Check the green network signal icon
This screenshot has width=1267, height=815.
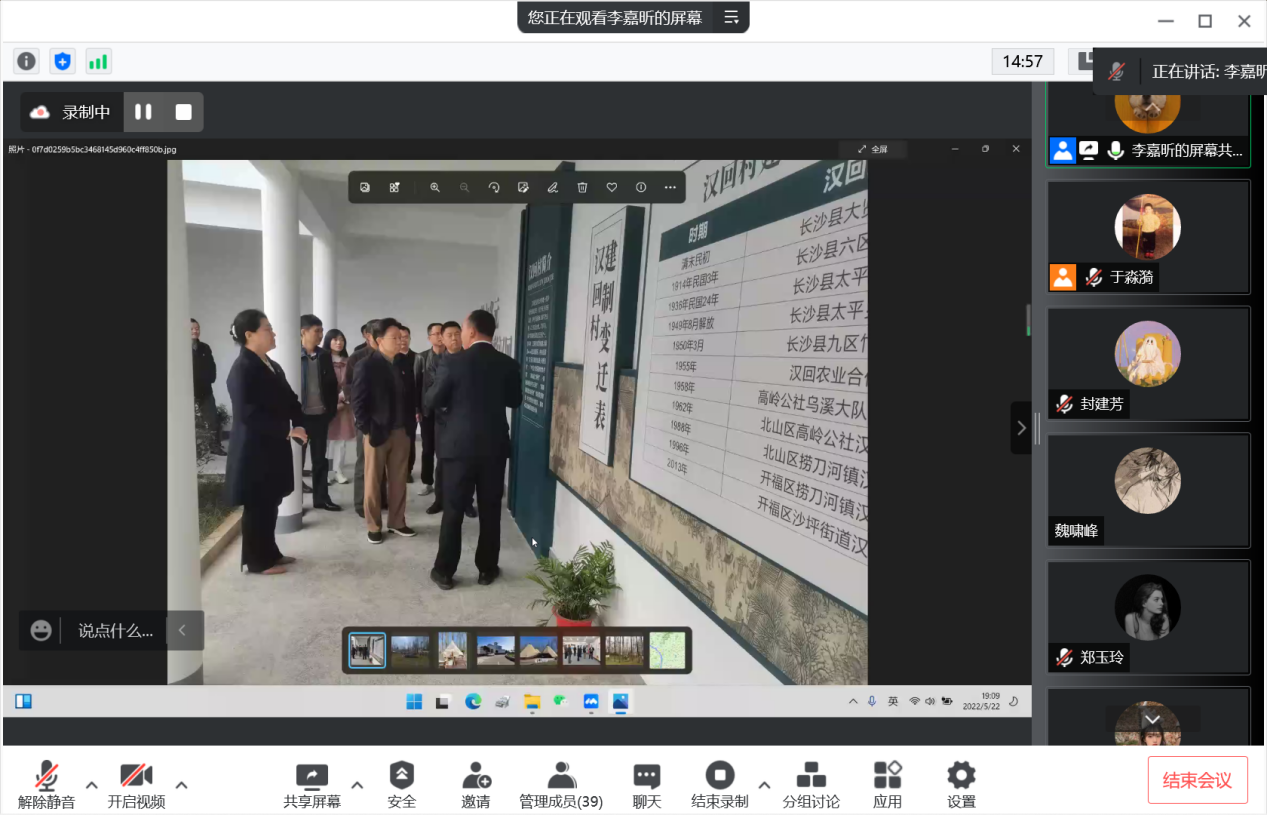98,62
